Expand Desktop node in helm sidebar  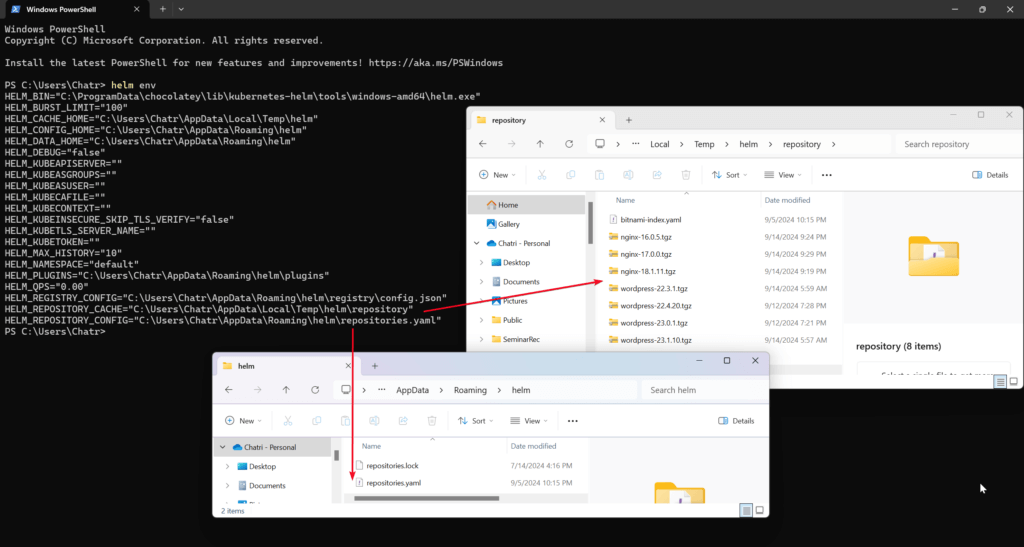coord(227,467)
